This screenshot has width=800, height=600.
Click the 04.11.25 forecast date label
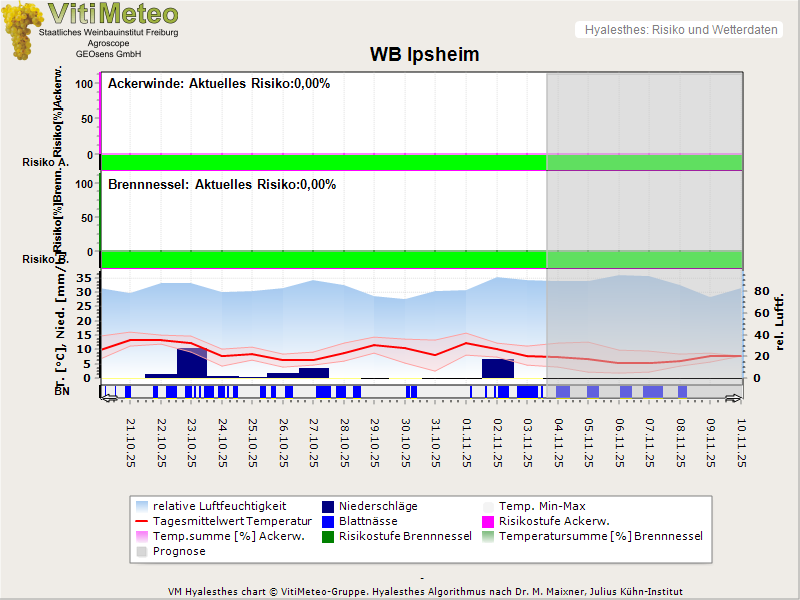click(561, 442)
